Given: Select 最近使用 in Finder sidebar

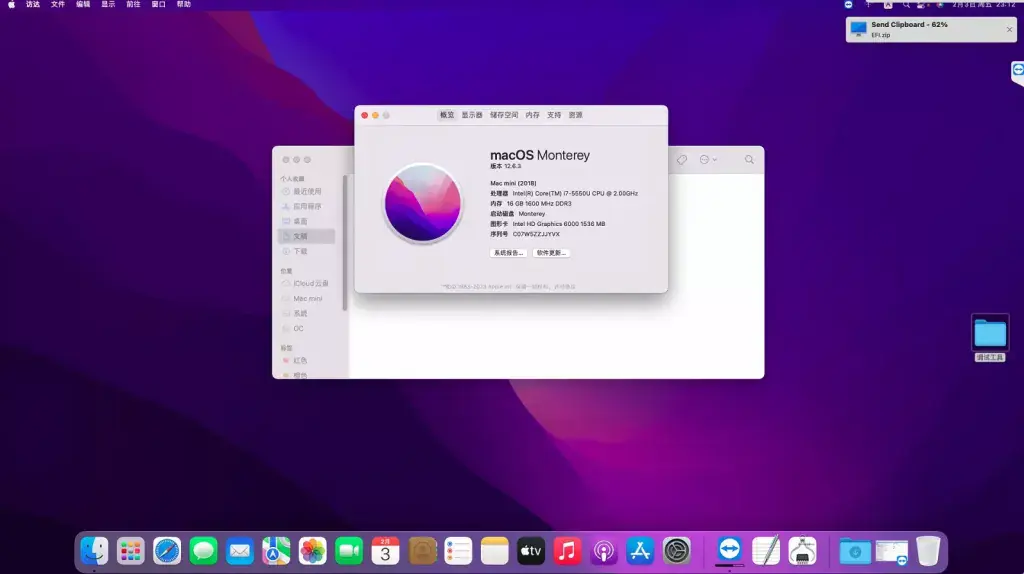Looking at the screenshot, I should 307,191.
